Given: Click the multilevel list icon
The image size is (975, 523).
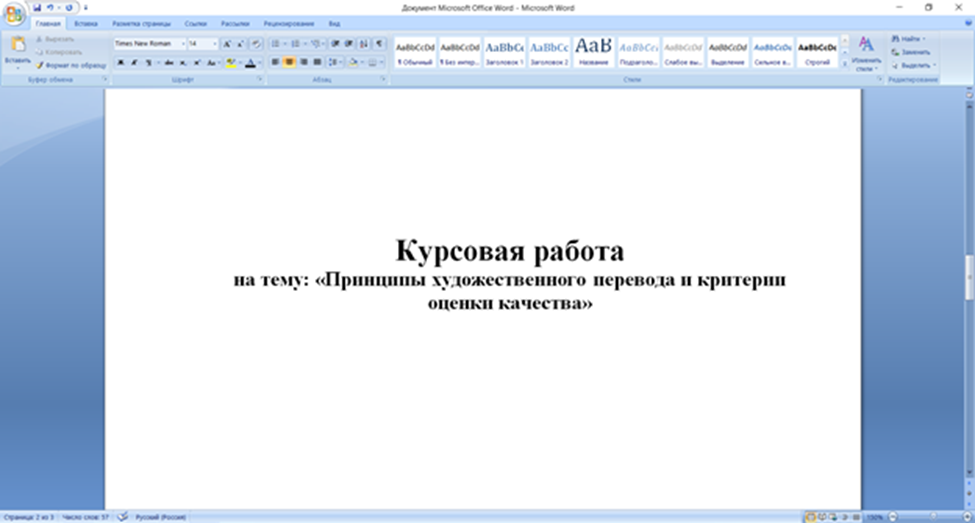Looking at the screenshot, I should tap(315, 44).
